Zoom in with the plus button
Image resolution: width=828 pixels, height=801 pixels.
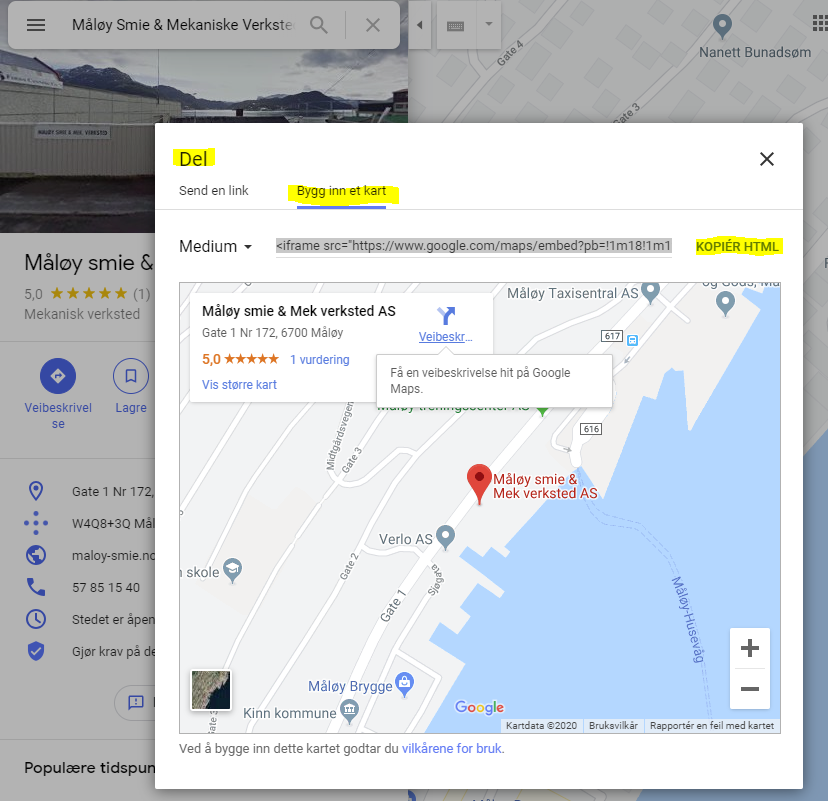point(749,648)
